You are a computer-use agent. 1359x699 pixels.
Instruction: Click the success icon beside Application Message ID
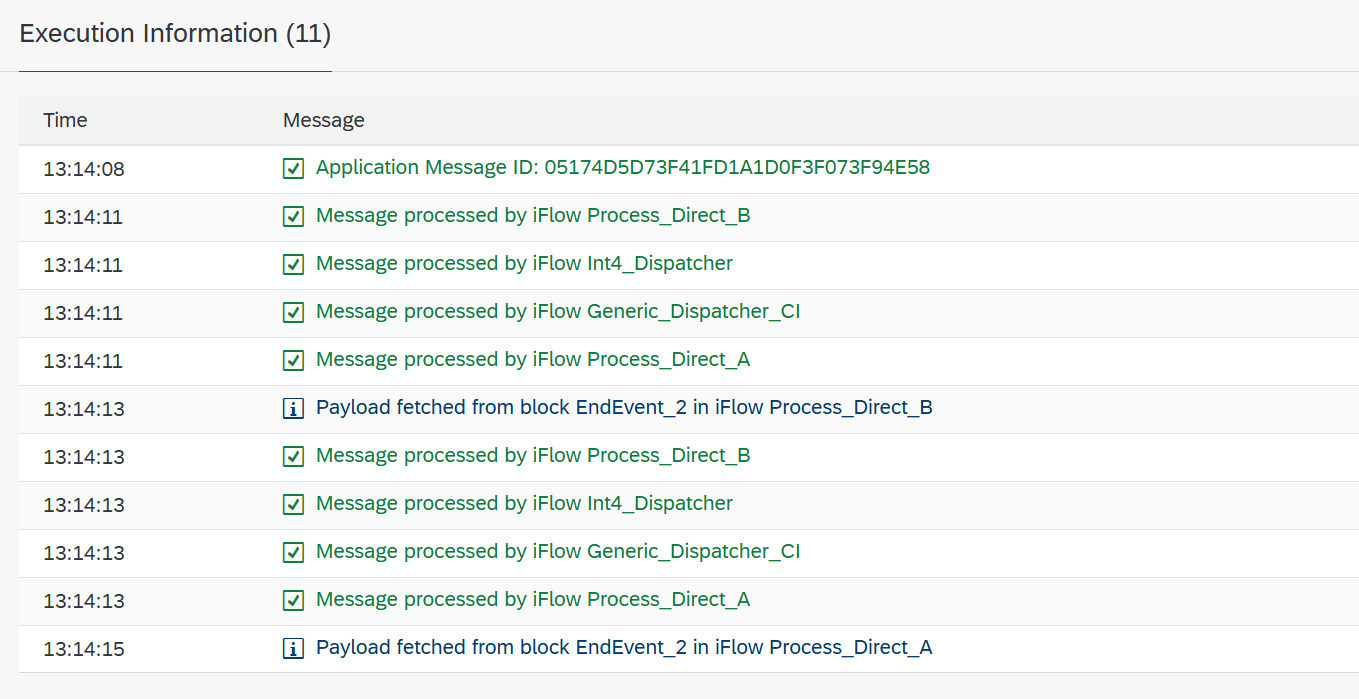293,169
